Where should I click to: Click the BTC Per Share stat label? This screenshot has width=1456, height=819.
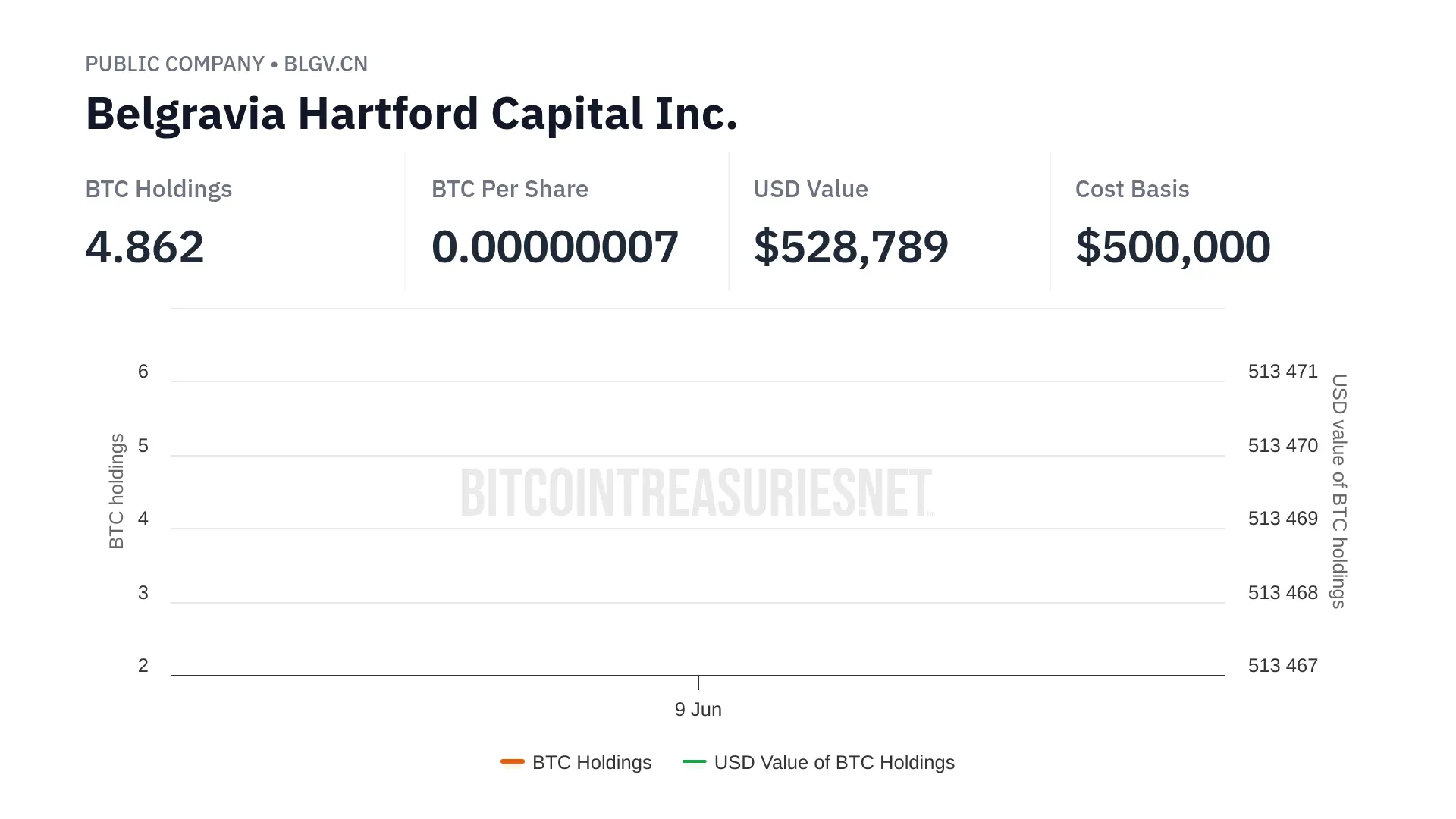pyautogui.click(x=510, y=189)
